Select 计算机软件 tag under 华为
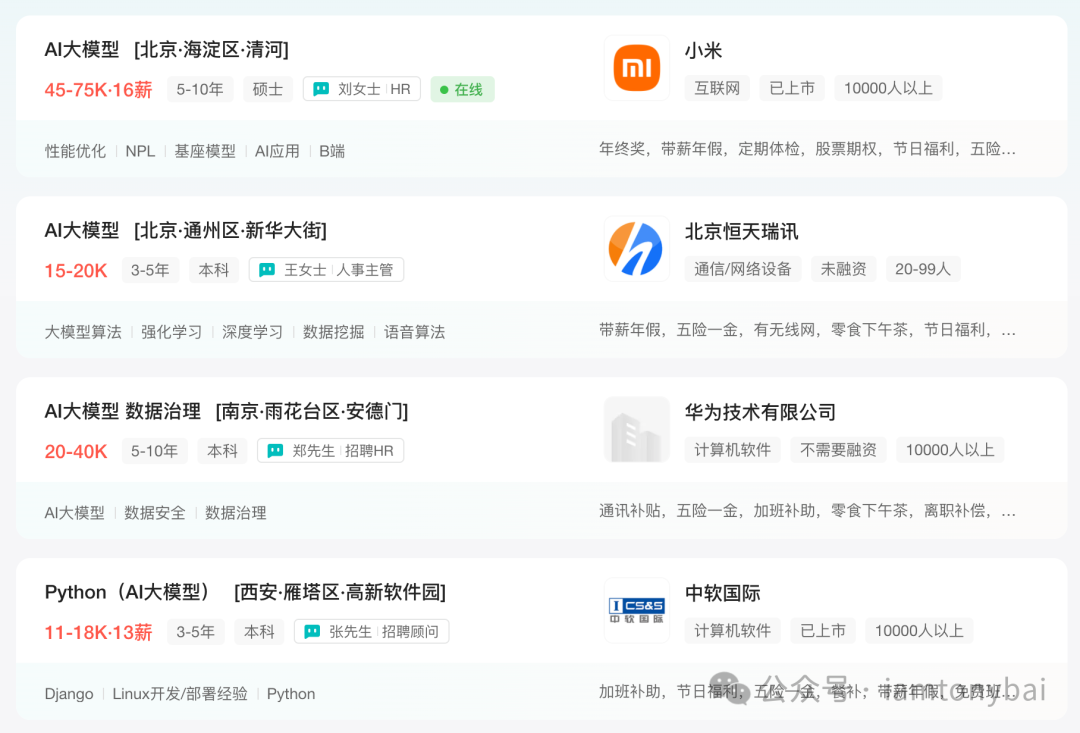The width and height of the screenshot is (1080, 733). [x=732, y=450]
